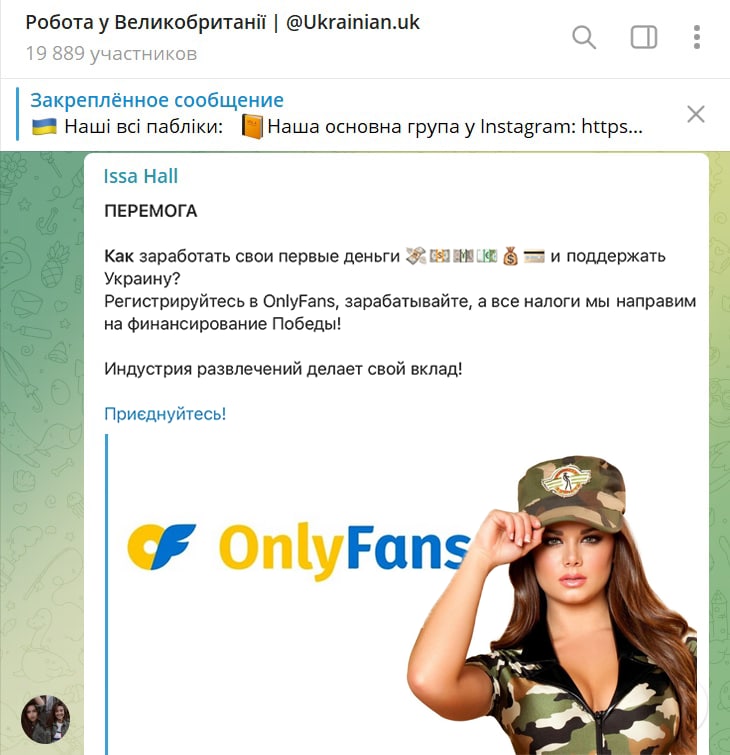This screenshot has width=730, height=755.
Task: Open search in this chat
Action: tap(584, 37)
